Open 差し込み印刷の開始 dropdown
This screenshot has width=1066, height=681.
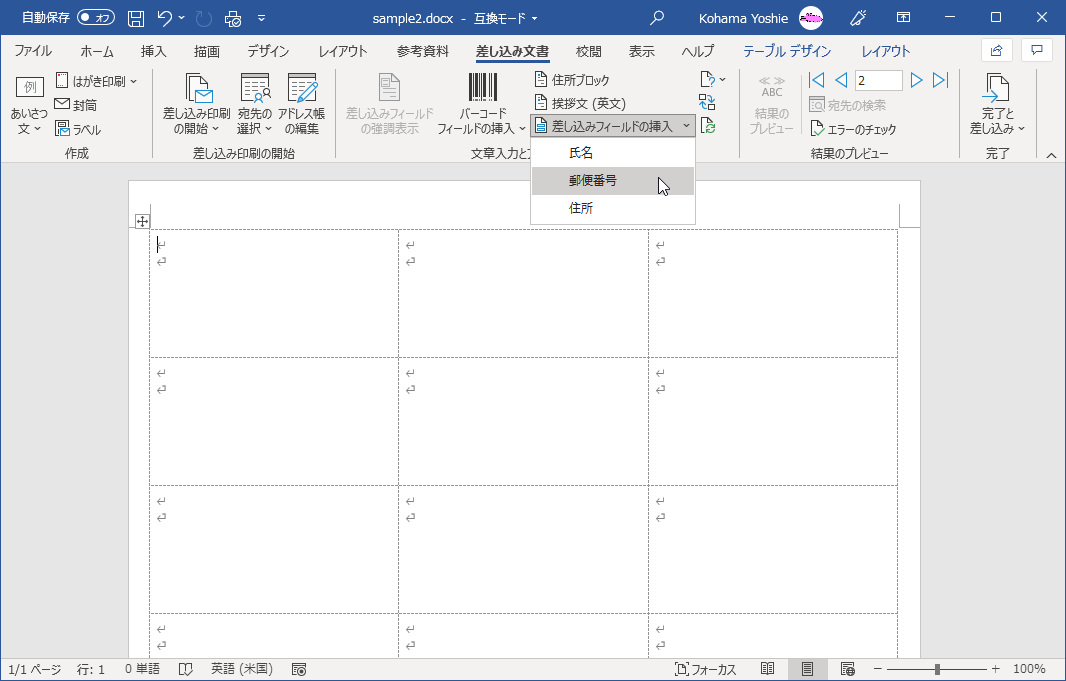[196, 105]
